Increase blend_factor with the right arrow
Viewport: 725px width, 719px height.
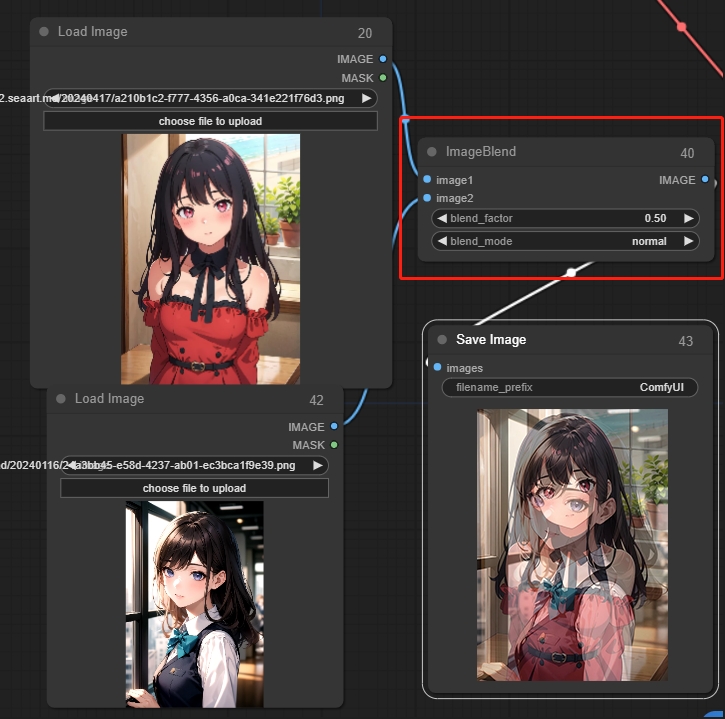click(x=688, y=218)
